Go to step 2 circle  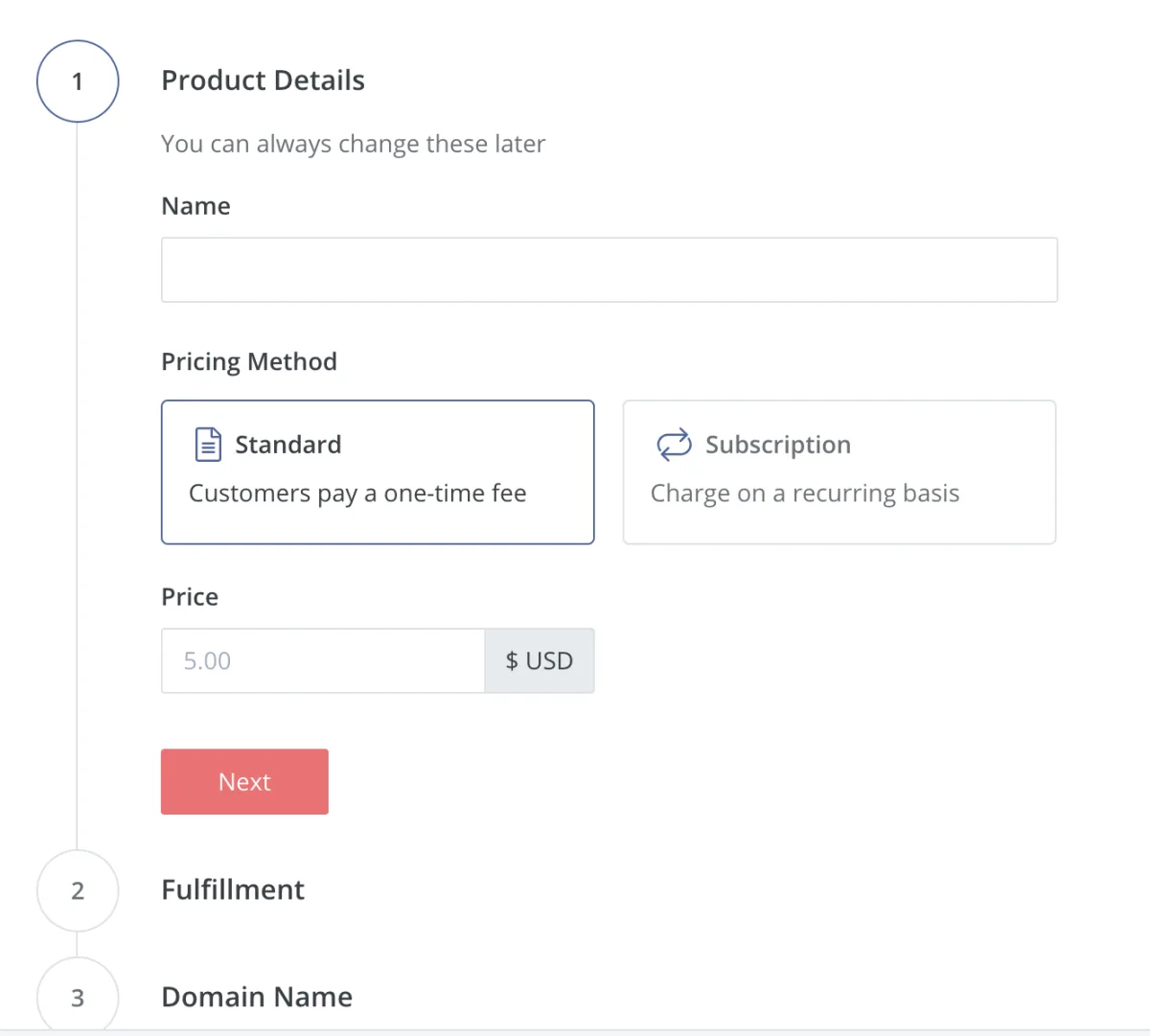click(x=78, y=890)
